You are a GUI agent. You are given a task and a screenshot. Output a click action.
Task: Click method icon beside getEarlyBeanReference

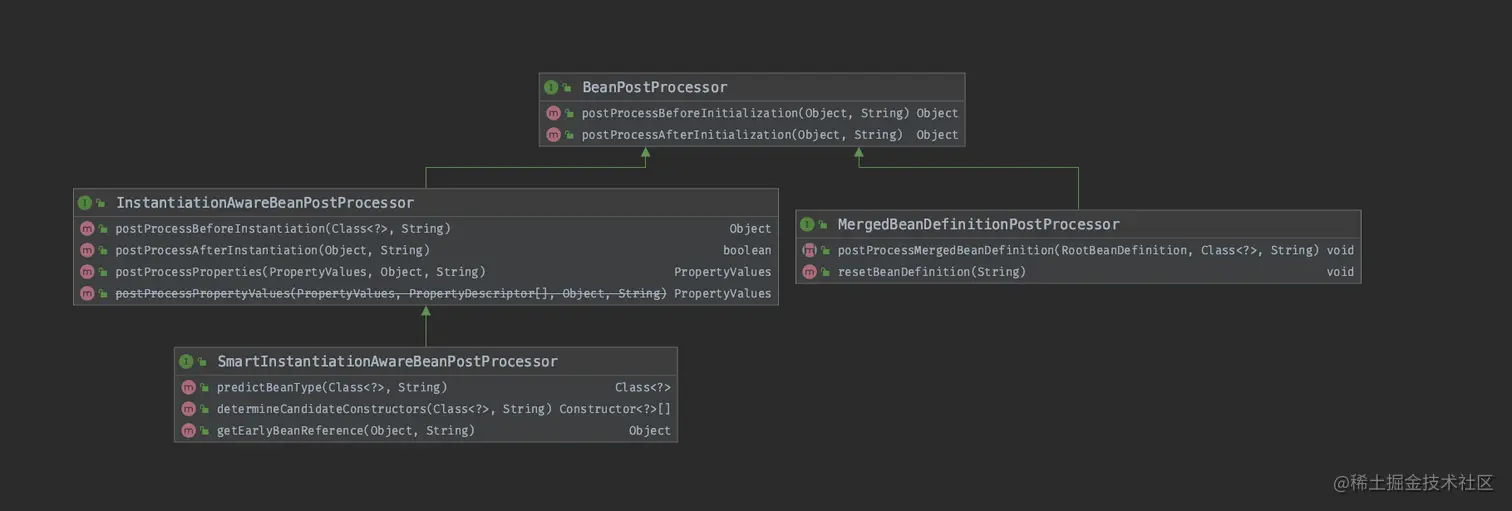pyautogui.click(x=188, y=431)
